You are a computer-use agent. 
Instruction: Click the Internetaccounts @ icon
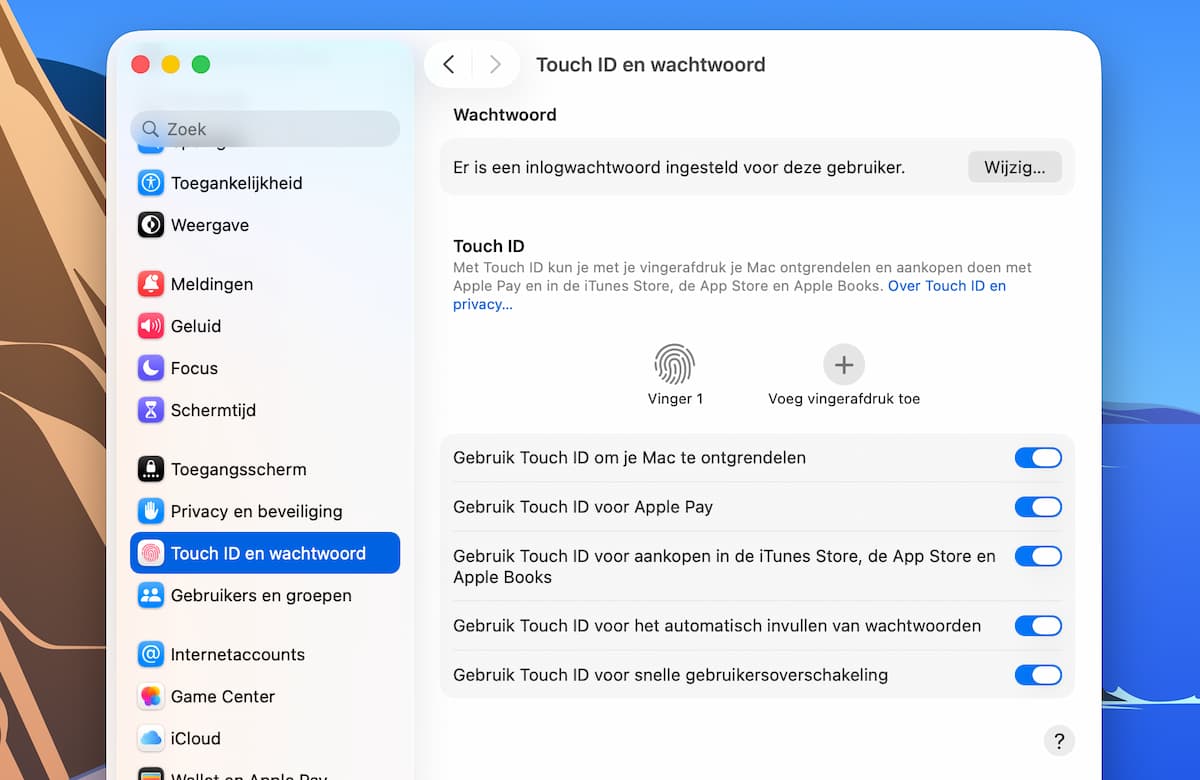(151, 654)
